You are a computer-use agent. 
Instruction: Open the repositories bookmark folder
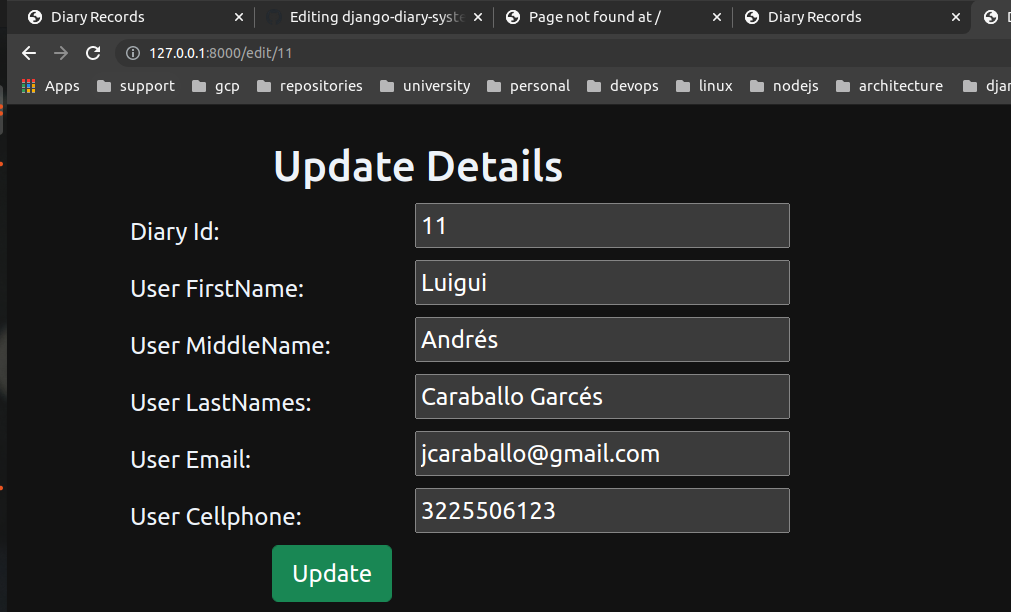[x=309, y=86]
